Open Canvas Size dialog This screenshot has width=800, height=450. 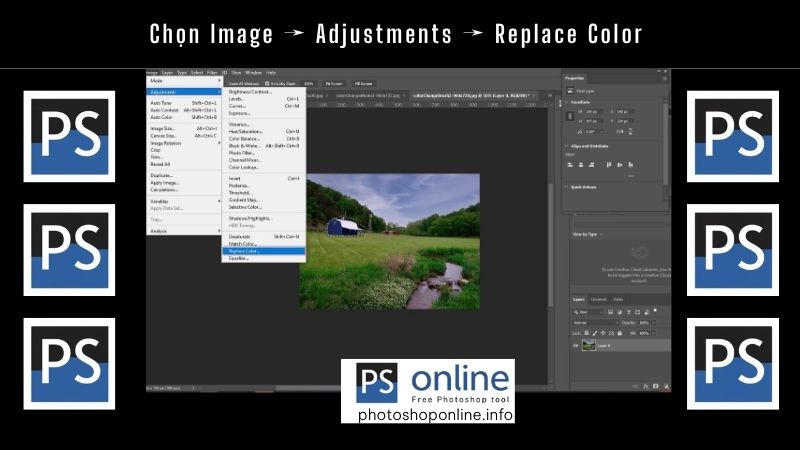pos(184,136)
